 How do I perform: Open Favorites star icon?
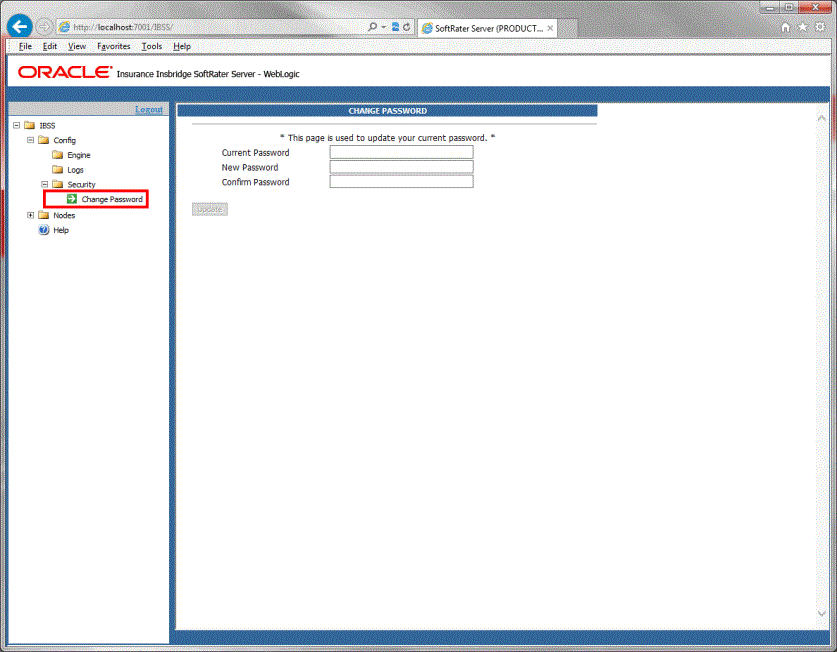(802, 27)
